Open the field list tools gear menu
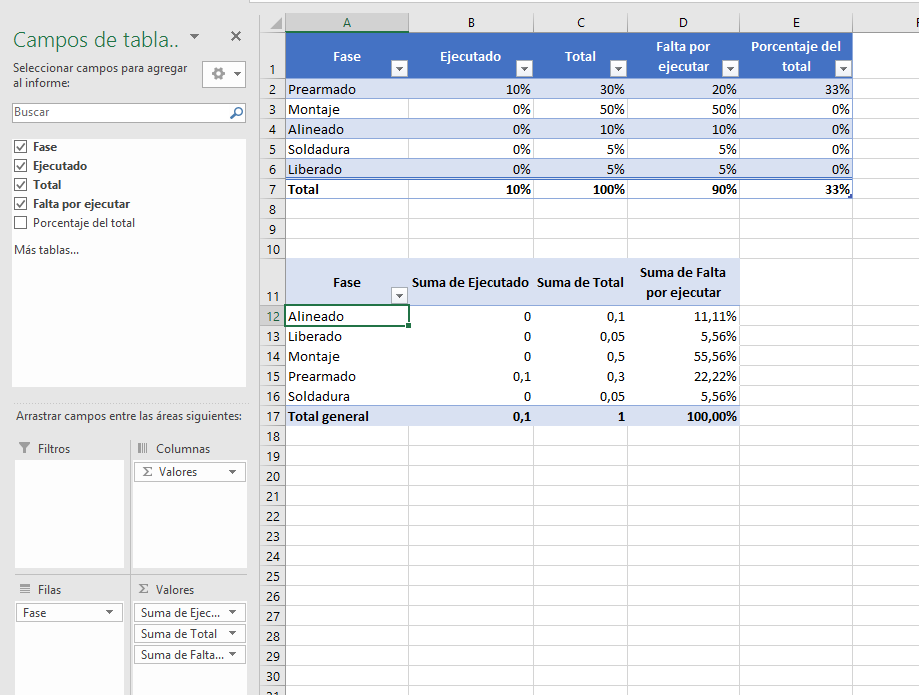 pos(224,74)
